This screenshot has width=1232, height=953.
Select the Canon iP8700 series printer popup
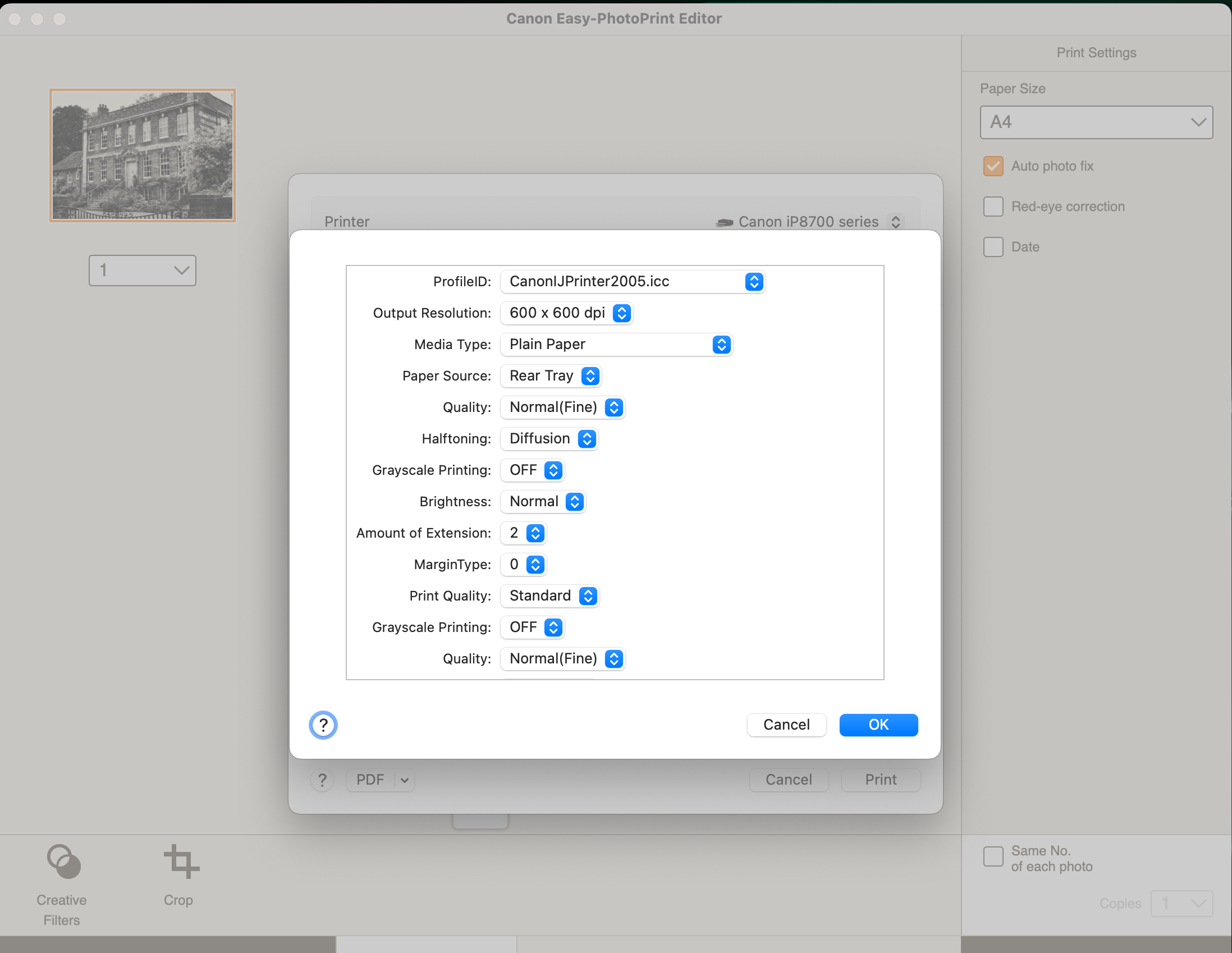pos(809,222)
